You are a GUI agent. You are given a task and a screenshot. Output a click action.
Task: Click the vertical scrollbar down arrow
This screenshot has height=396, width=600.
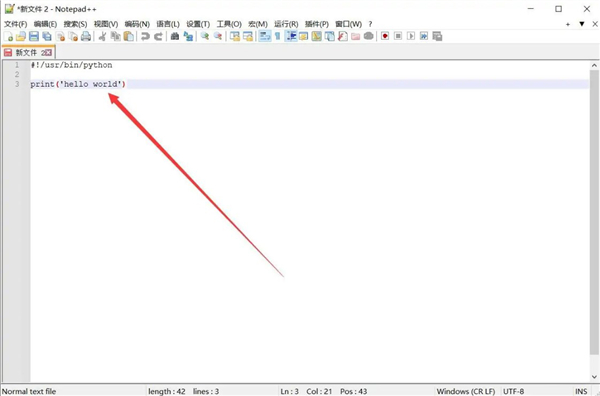[x=594, y=376]
